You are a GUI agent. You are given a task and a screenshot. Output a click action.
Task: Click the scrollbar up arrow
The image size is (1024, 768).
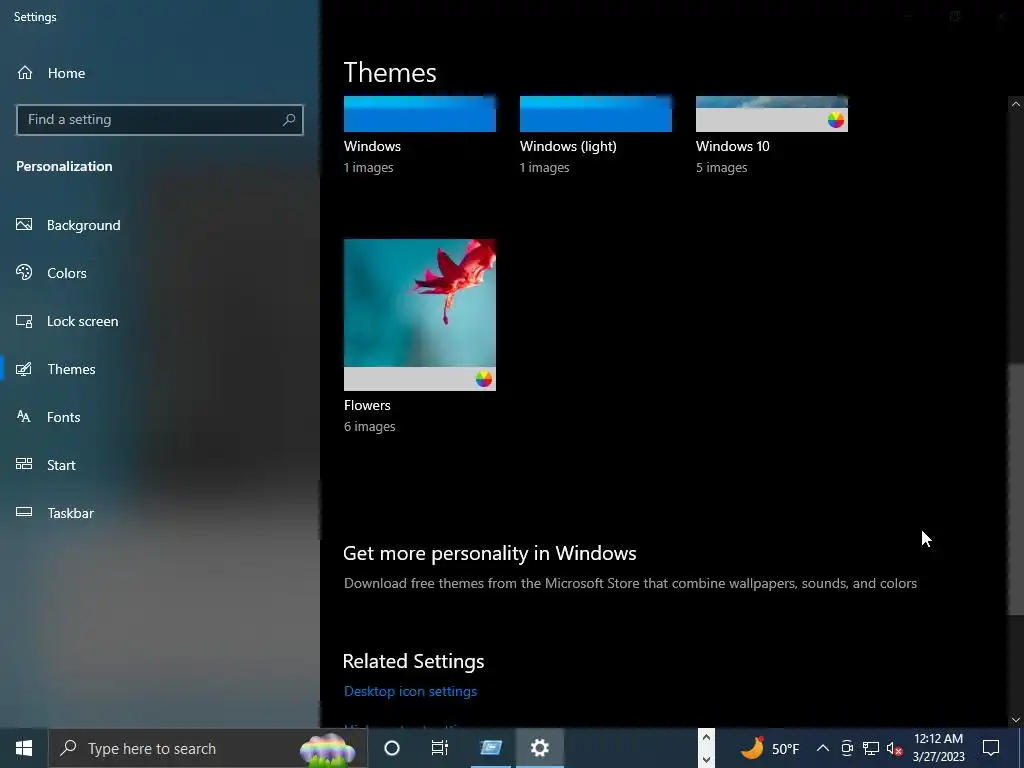[1016, 104]
